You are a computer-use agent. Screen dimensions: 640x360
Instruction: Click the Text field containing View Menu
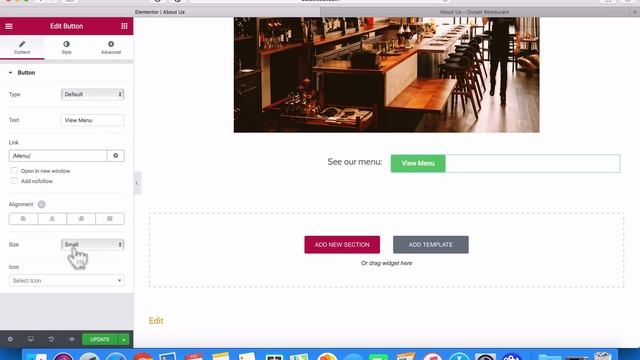point(92,120)
